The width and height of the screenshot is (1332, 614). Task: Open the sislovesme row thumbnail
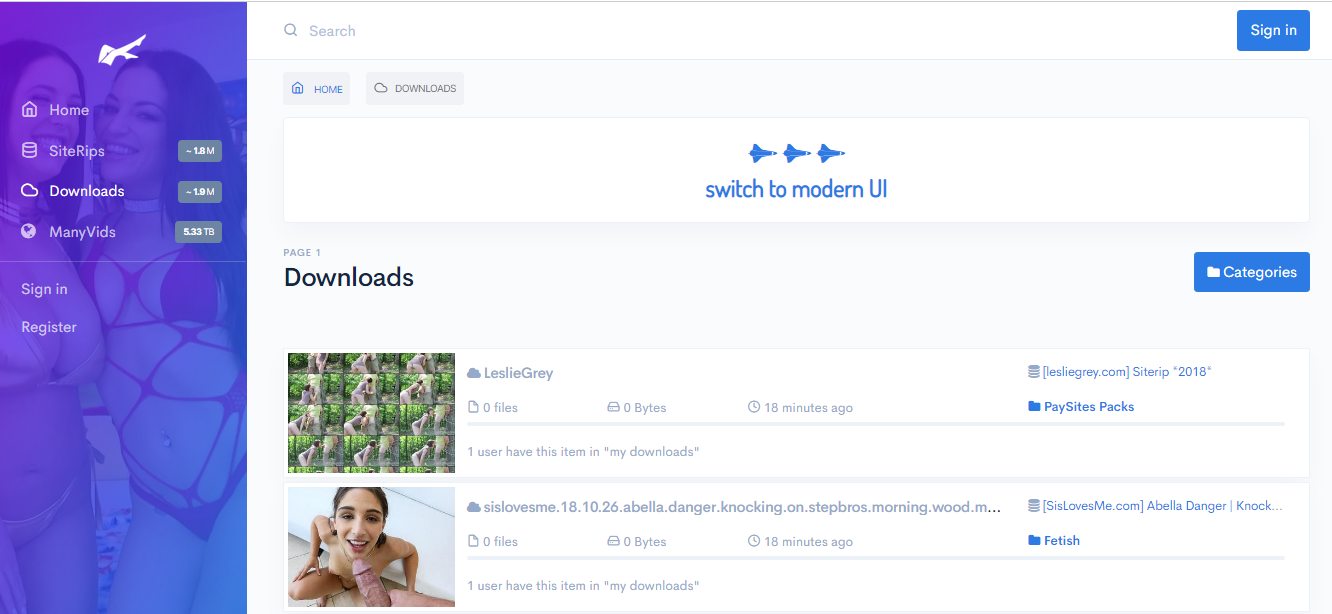371,547
